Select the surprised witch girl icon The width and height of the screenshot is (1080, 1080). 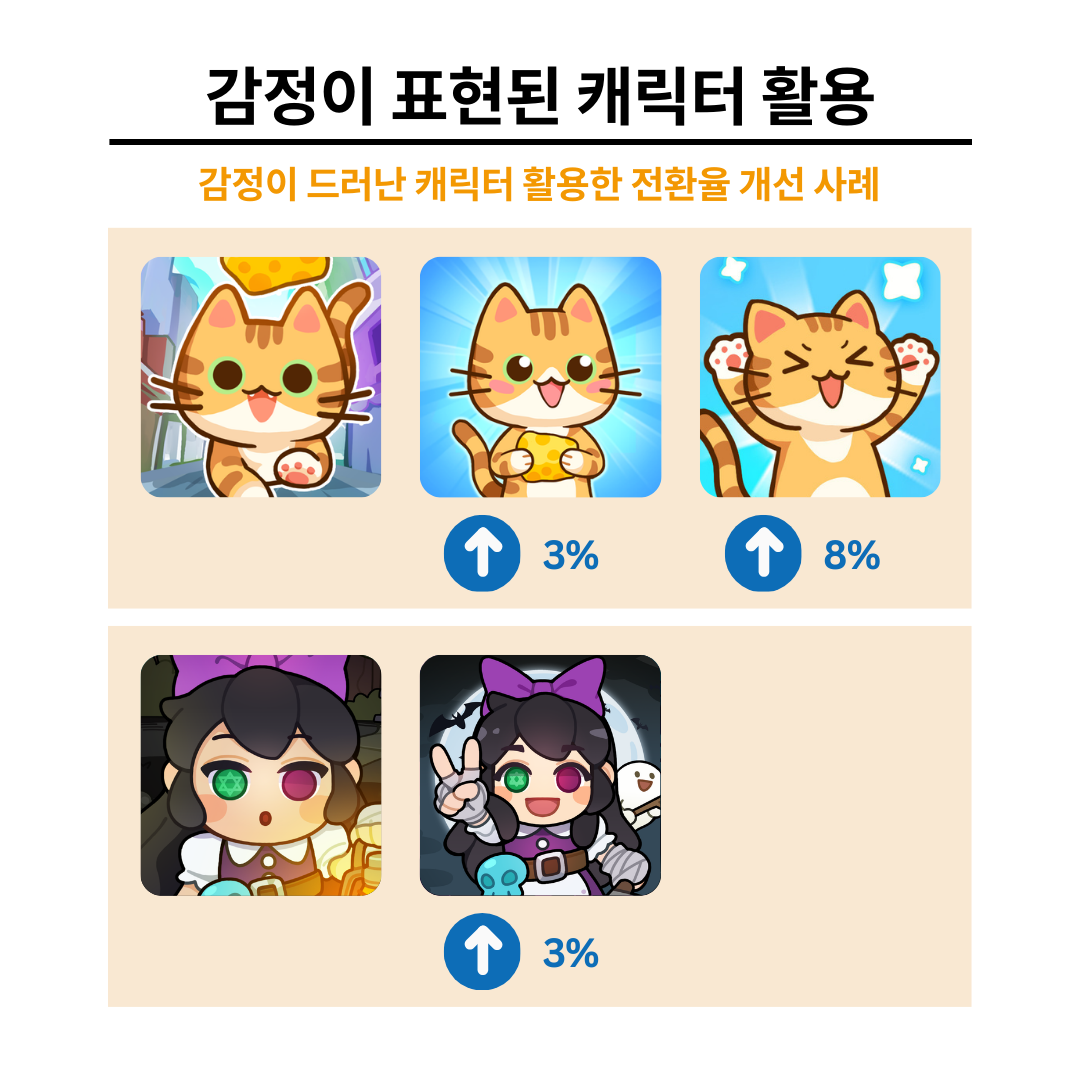[261, 775]
